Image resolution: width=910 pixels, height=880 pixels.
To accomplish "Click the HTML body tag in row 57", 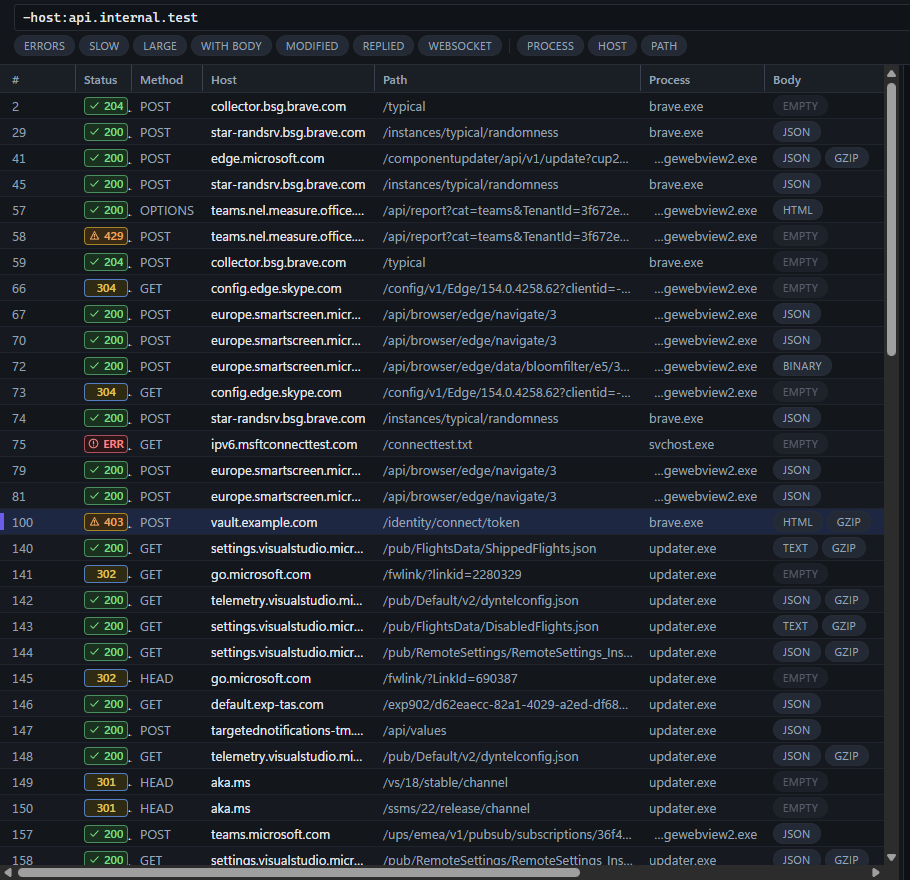I will click(797, 210).
